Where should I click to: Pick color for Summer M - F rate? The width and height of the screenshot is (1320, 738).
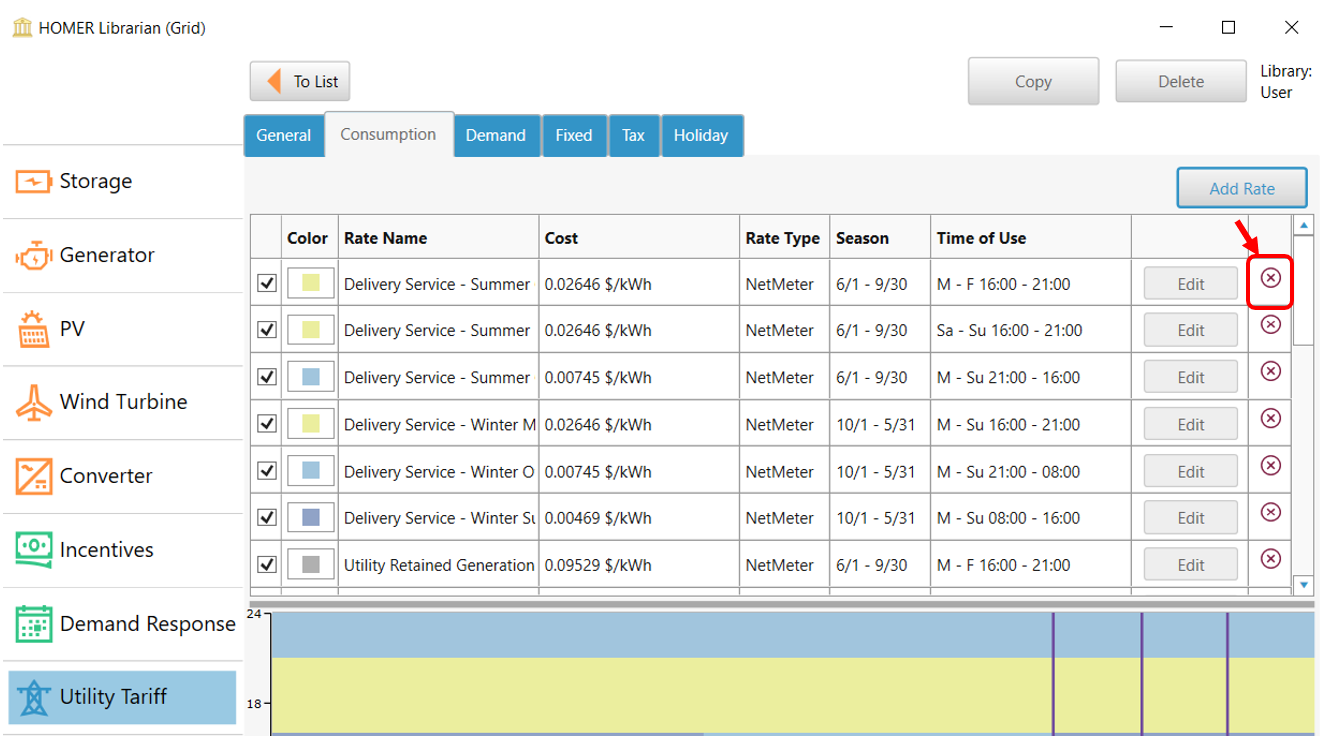click(310, 283)
